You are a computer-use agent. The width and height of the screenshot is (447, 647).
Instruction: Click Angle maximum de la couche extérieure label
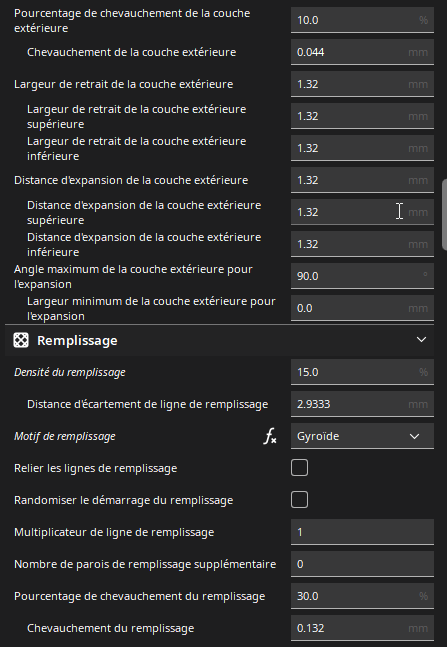click(133, 276)
